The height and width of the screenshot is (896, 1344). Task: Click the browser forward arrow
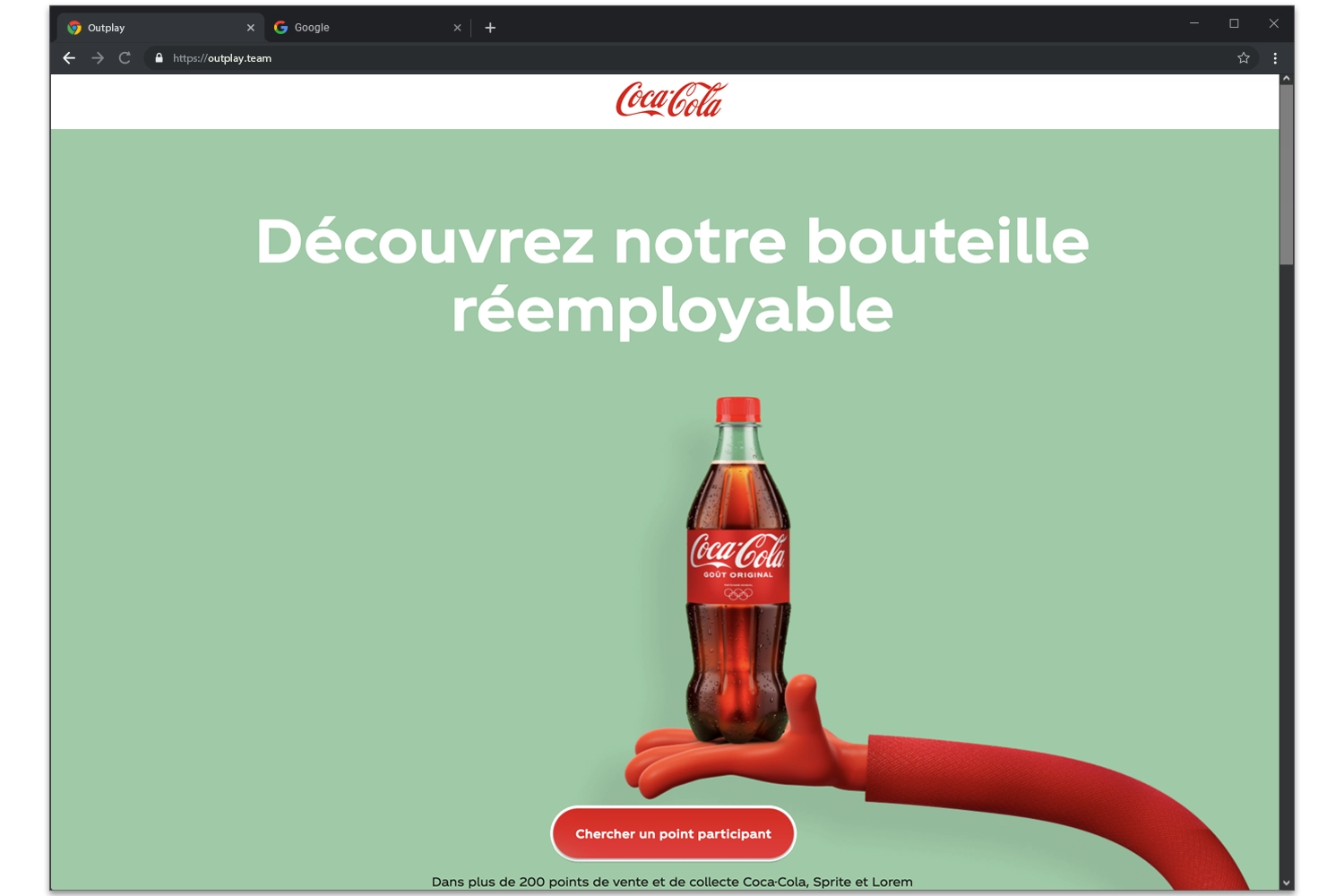pos(98,58)
